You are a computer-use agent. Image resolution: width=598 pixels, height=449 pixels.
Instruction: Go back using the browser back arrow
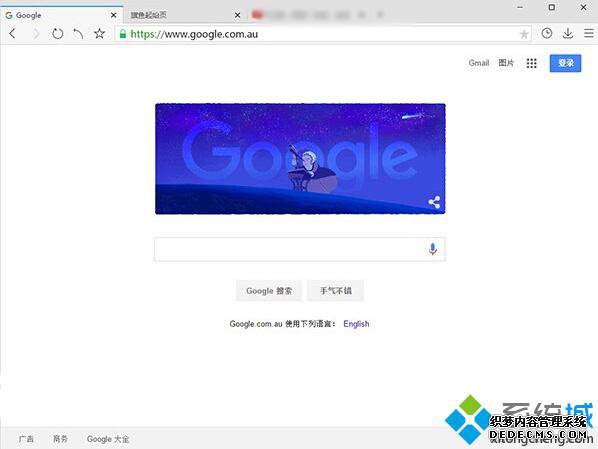(12, 34)
